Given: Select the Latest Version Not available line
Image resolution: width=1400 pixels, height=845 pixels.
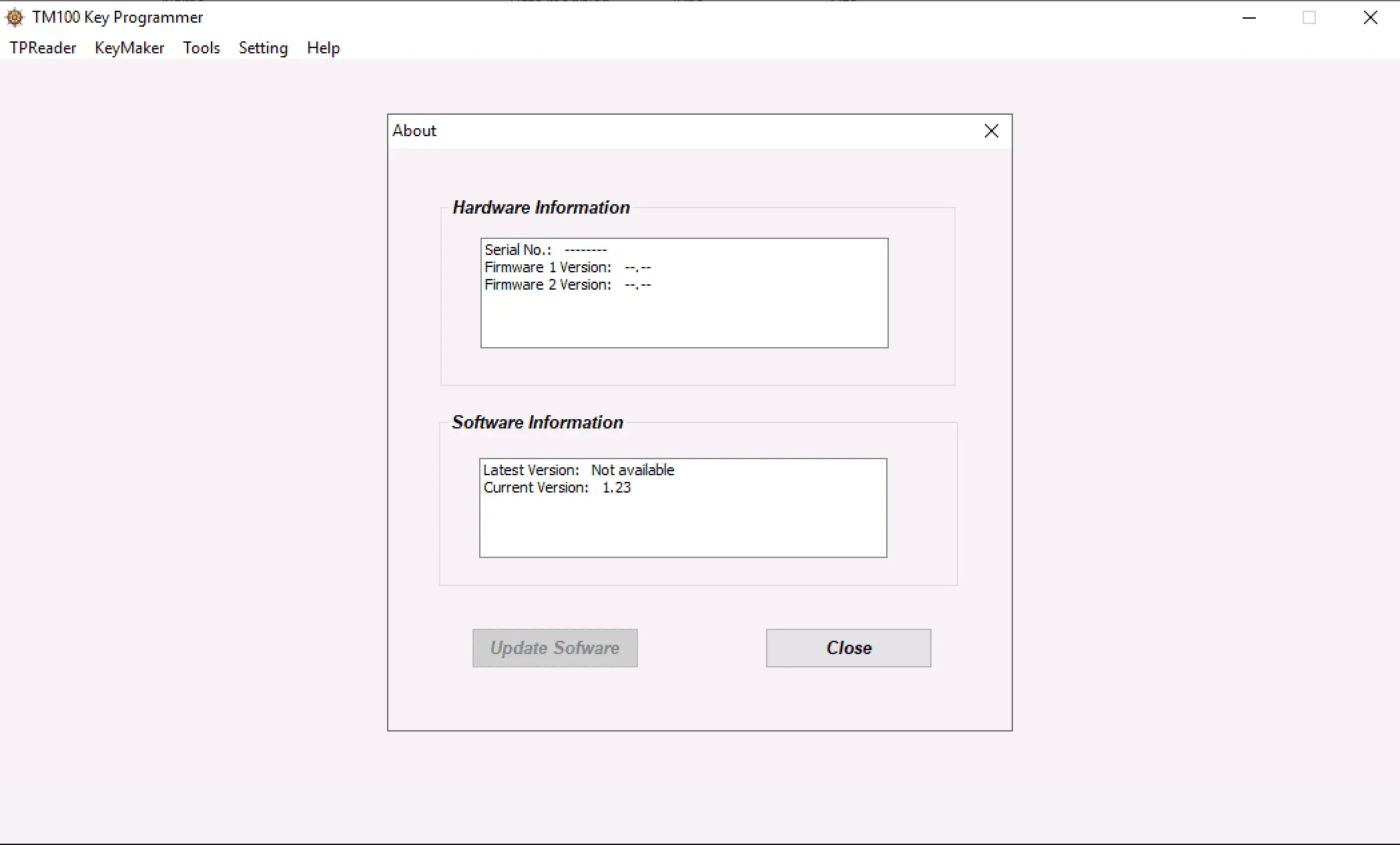Looking at the screenshot, I should (x=579, y=470).
